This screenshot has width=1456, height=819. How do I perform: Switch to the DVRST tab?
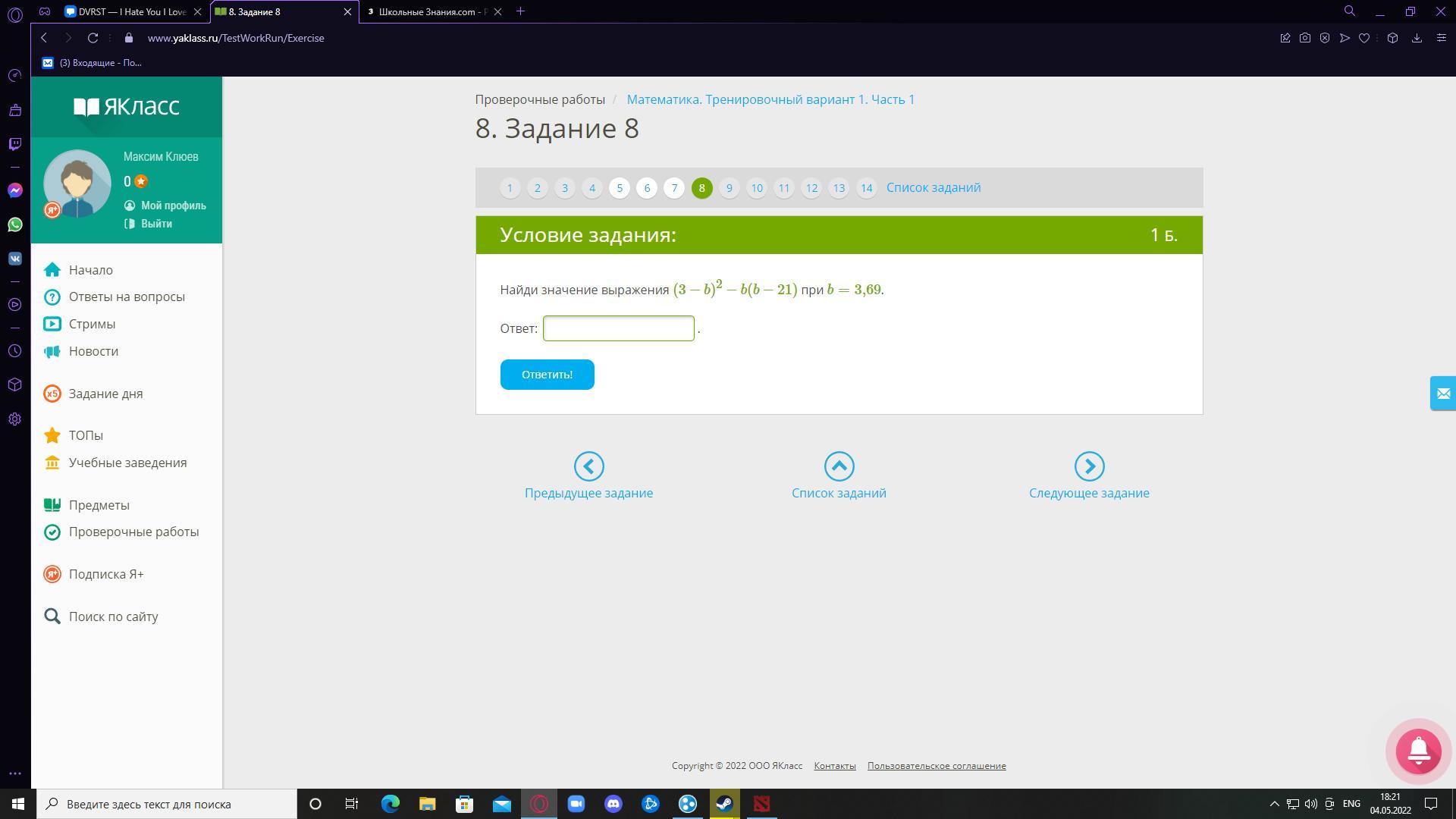click(125, 11)
